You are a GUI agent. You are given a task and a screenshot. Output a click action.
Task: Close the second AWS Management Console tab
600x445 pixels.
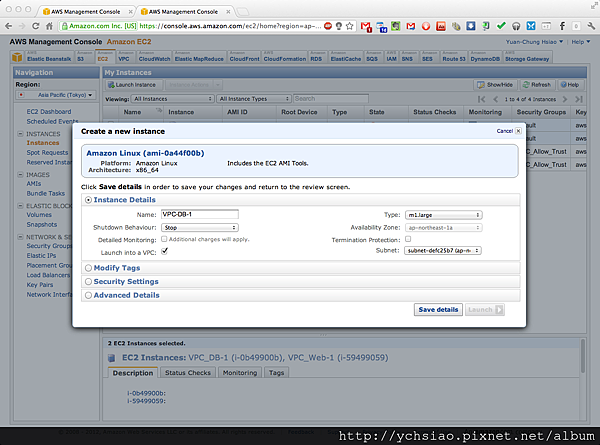228,12
